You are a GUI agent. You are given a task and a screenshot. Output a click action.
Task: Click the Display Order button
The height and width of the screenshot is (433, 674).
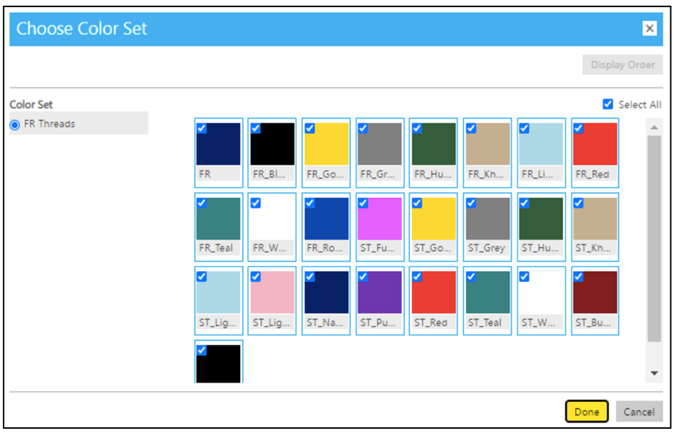tap(622, 66)
